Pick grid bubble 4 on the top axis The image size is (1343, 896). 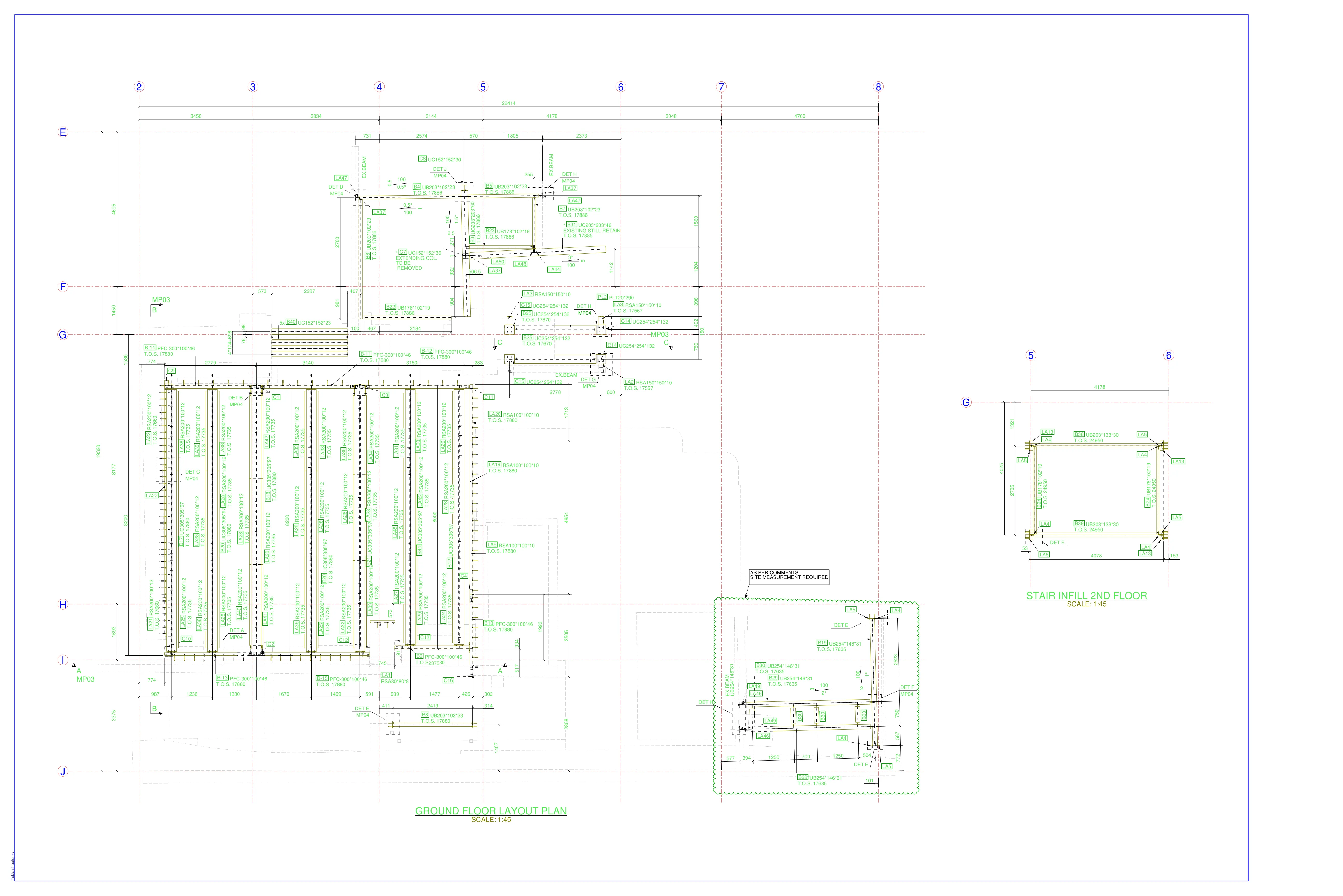[x=379, y=87]
